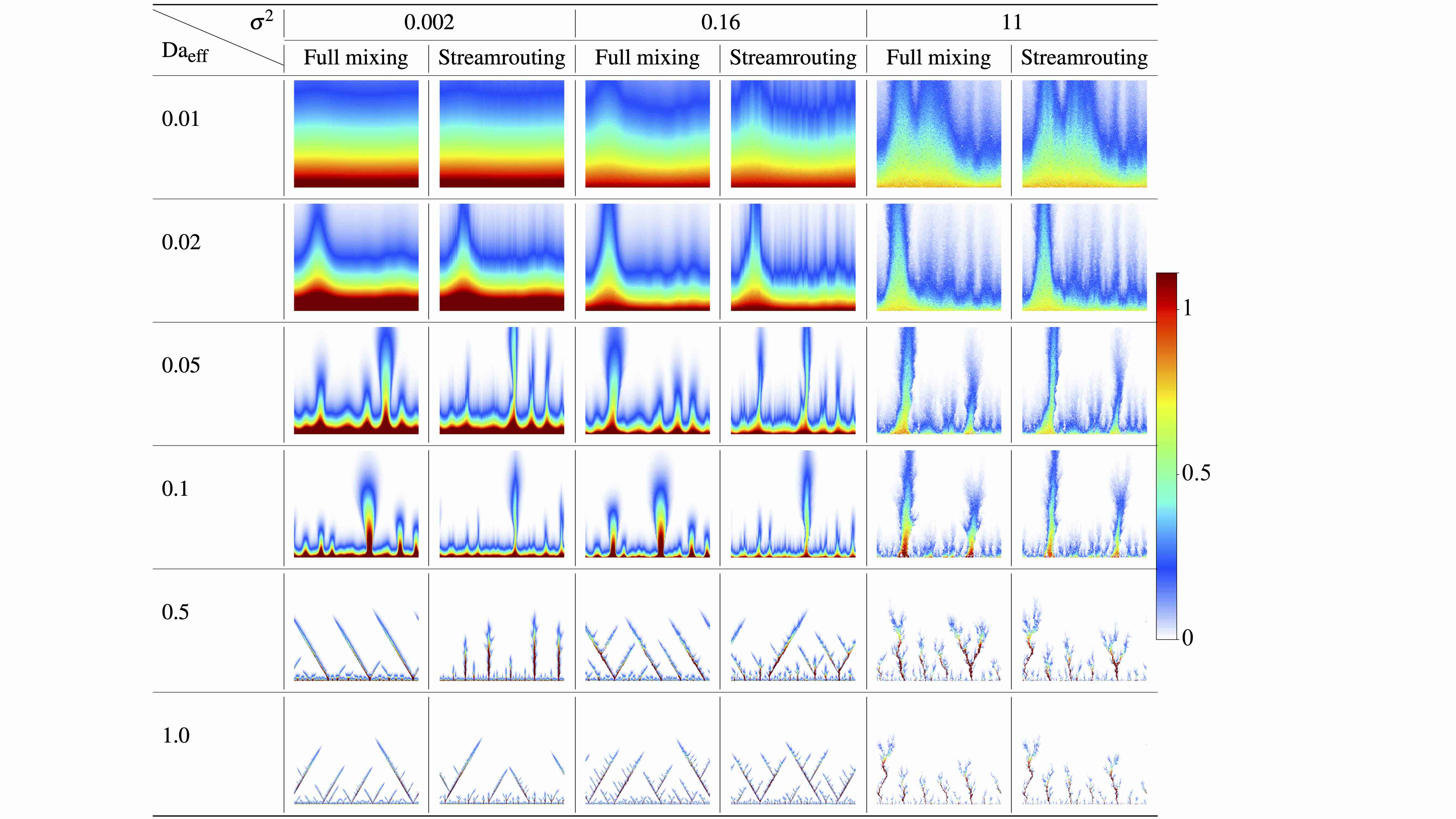
Task: Open panel Da 0.01, σ² 11 Full mixing
Action: pos(939,134)
